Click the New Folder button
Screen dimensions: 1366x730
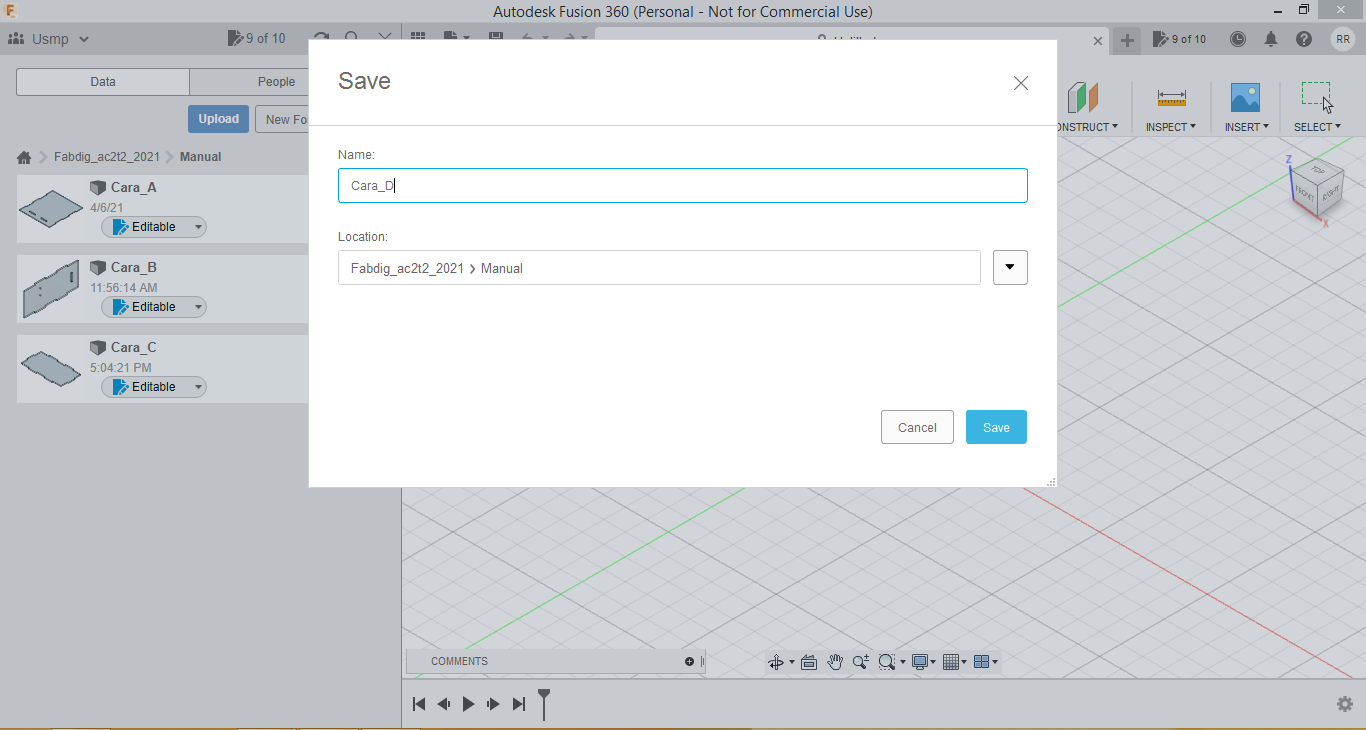tap(284, 119)
